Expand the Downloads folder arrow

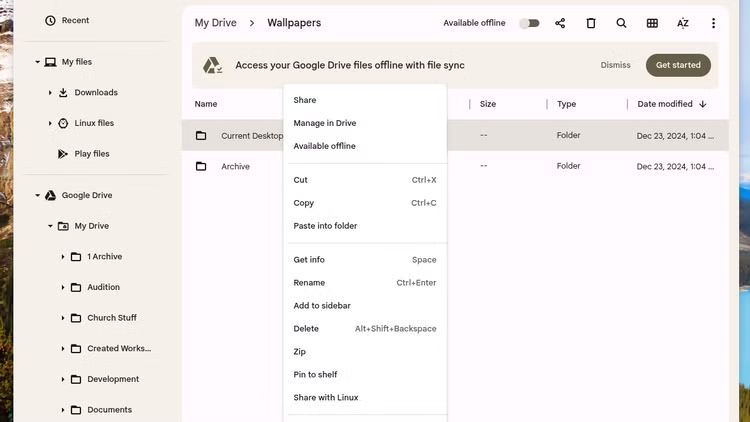point(50,93)
